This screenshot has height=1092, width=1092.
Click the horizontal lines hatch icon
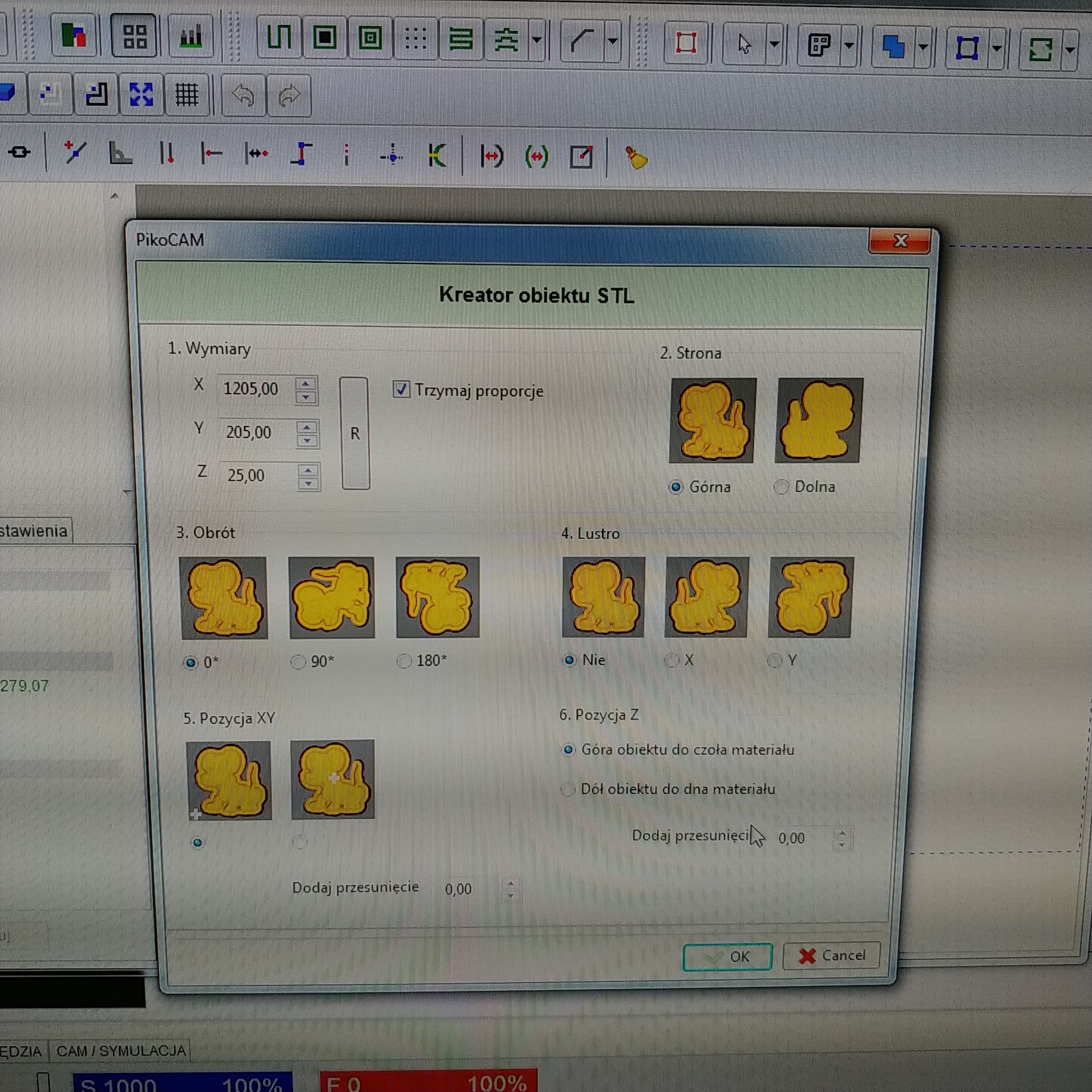[x=461, y=39]
